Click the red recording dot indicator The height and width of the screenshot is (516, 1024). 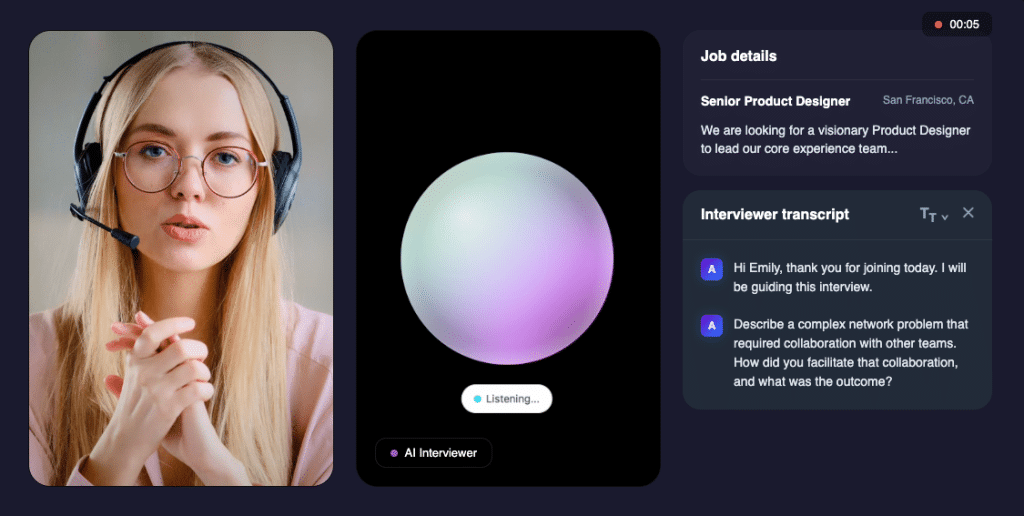click(x=938, y=25)
